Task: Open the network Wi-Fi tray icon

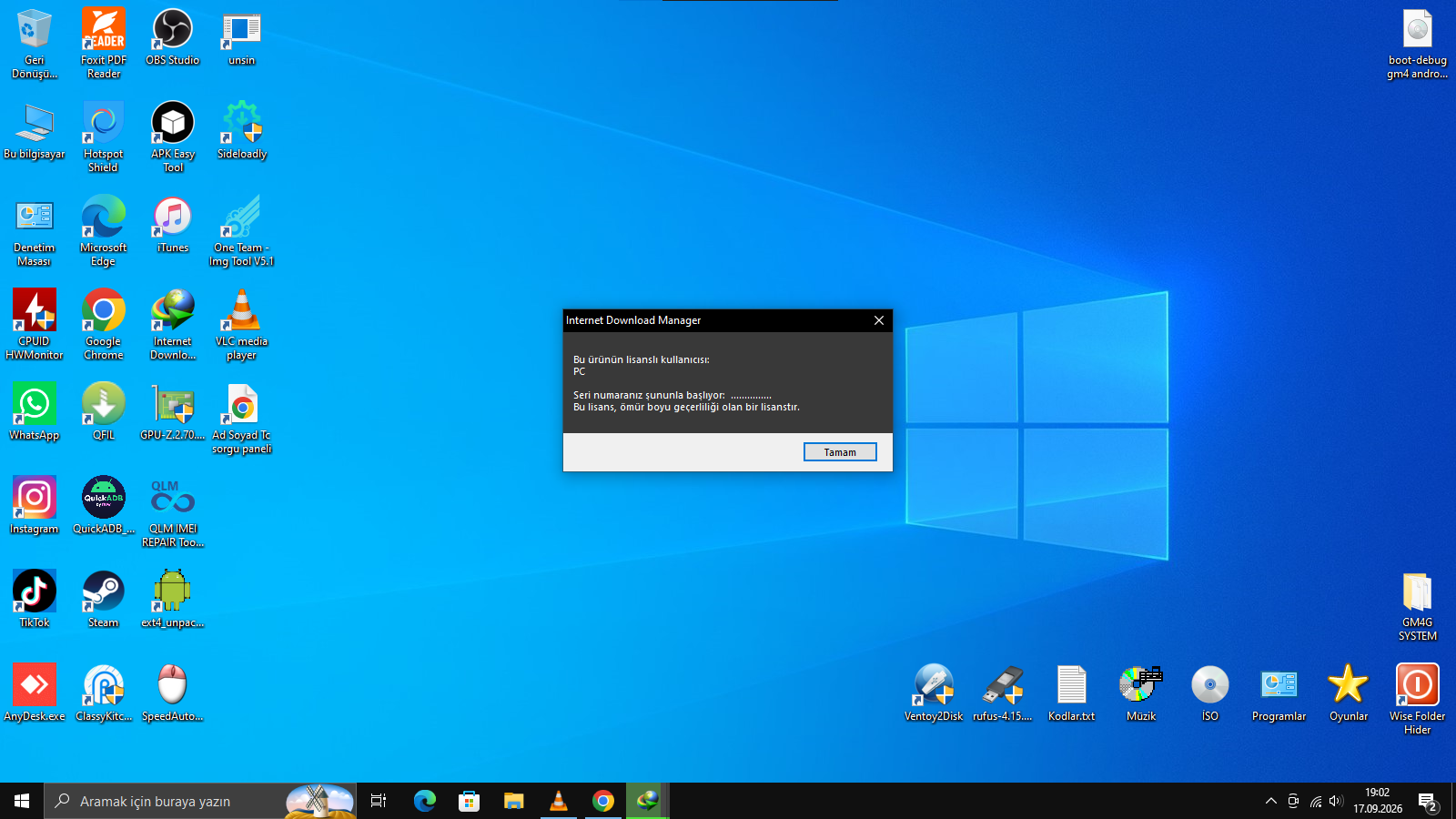Action: (1316, 801)
